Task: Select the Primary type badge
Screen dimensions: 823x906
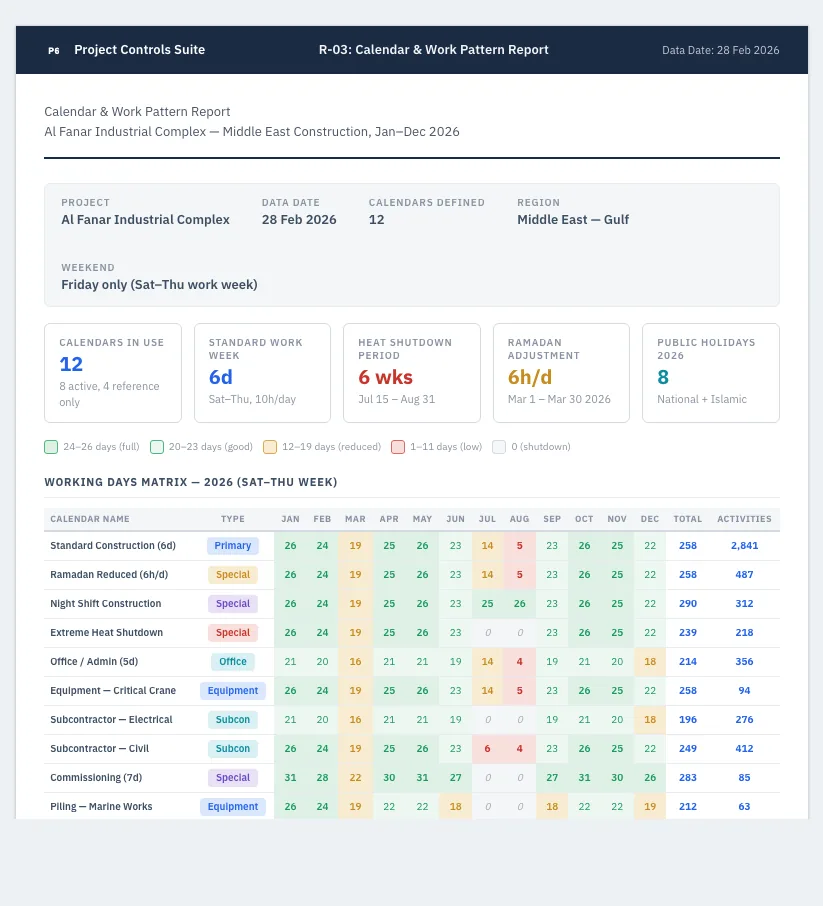Action: (233, 545)
